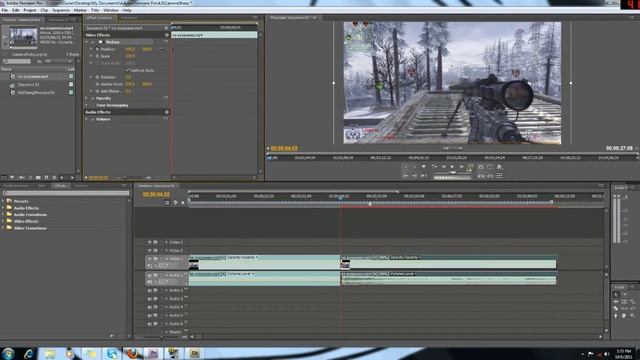
Task: Open Firefox from the taskbar
Action: (x=132, y=353)
